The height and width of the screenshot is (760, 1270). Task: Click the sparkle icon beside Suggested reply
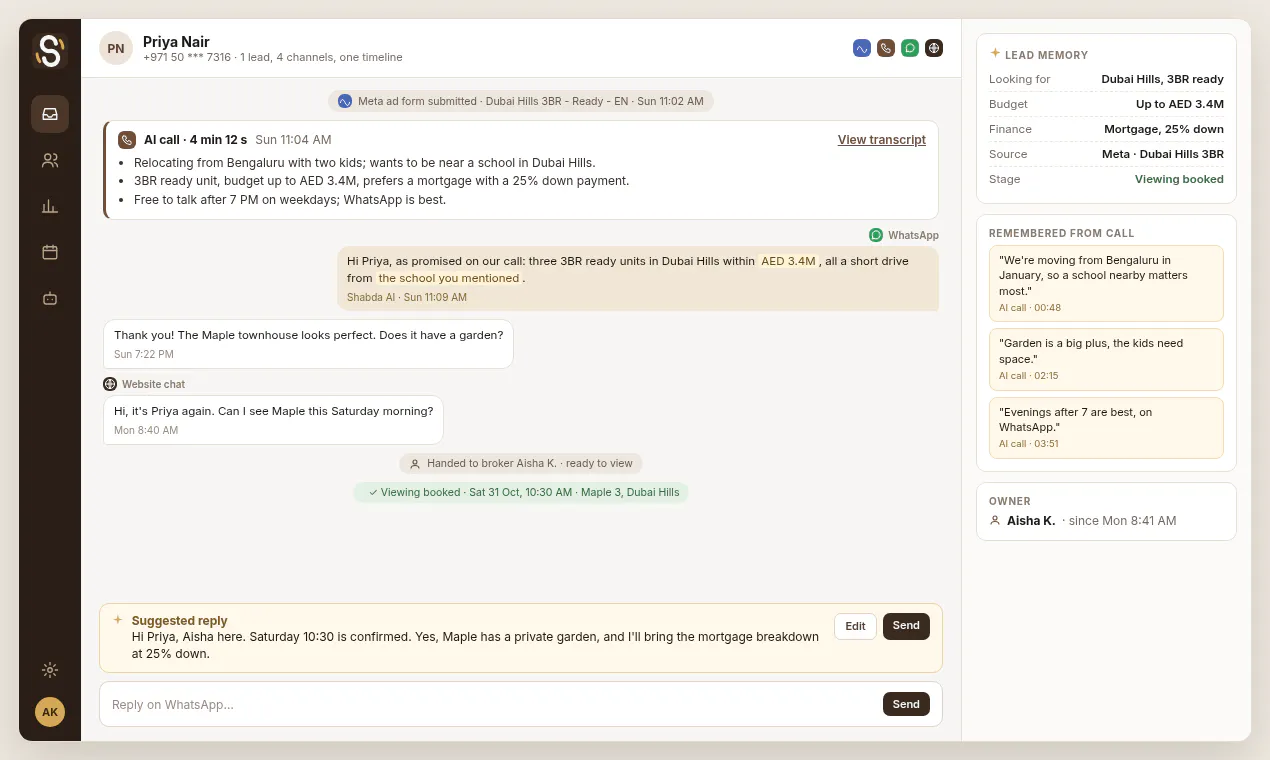pos(118,620)
